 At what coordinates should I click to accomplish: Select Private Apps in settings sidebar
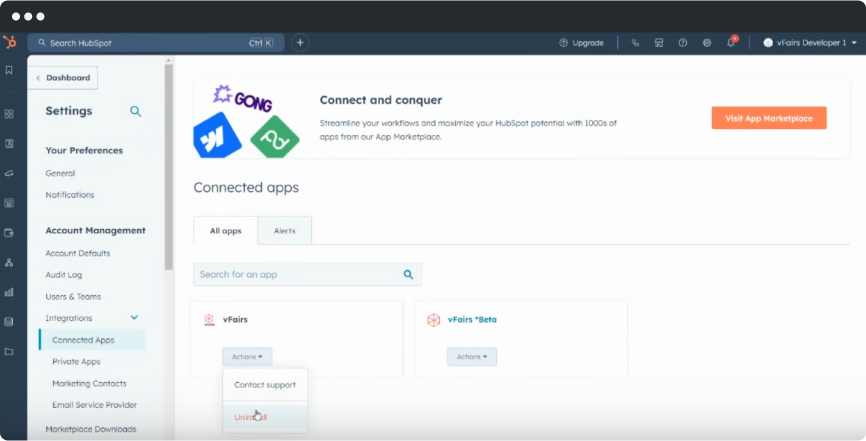pyautogui.click(x=76, y=361)
